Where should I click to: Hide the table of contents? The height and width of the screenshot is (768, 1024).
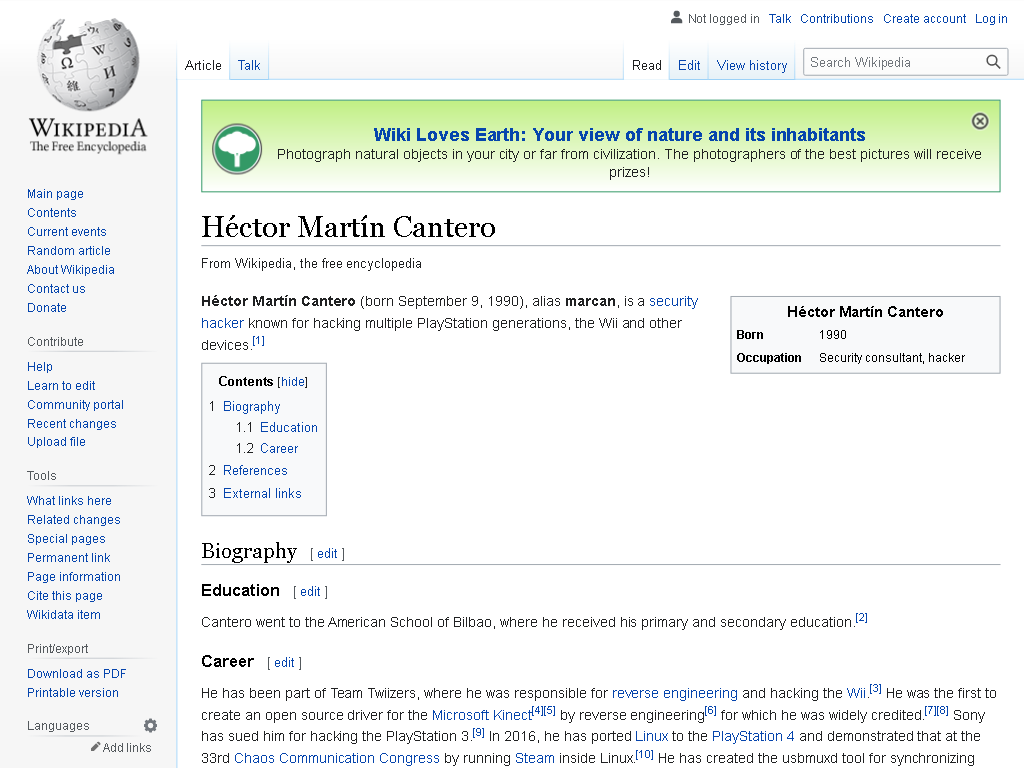[293, 381]
